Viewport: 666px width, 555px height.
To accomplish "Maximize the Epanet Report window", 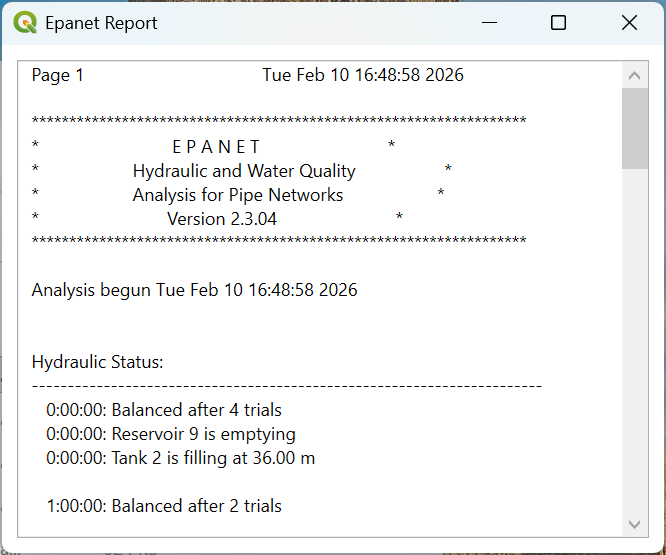I will coord(559,23).
